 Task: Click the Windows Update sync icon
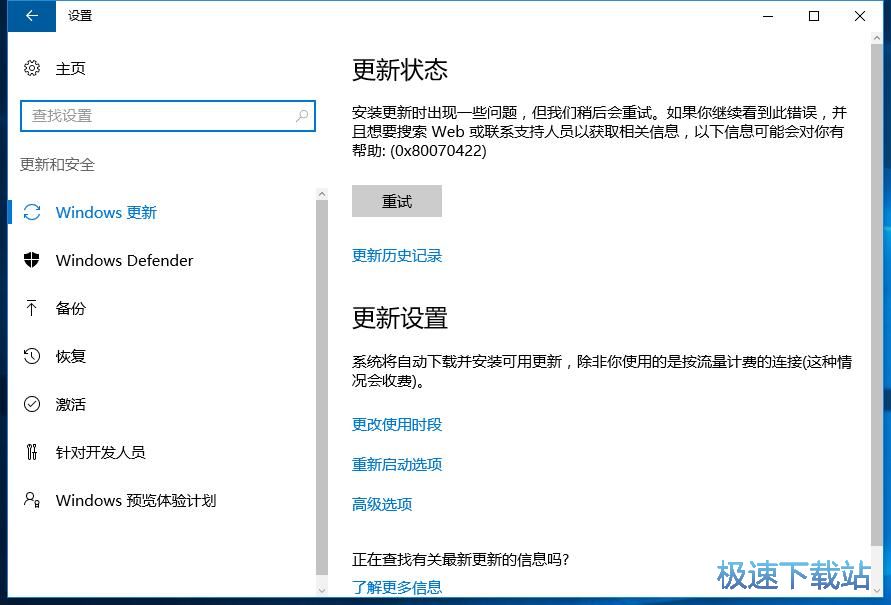point(32,212)
